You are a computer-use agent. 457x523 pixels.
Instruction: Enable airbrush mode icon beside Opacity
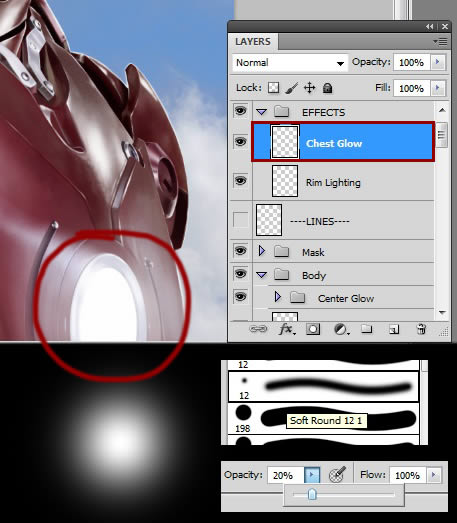tap(337, 475)
